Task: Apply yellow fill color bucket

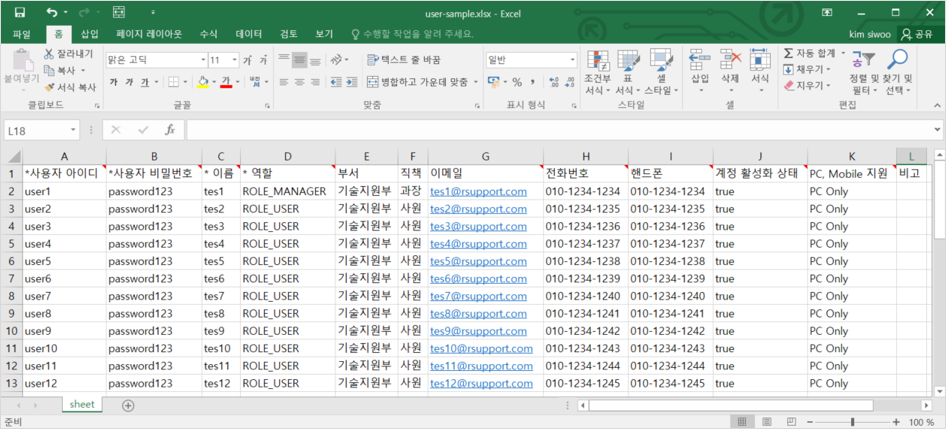Action: click(203, 81)
